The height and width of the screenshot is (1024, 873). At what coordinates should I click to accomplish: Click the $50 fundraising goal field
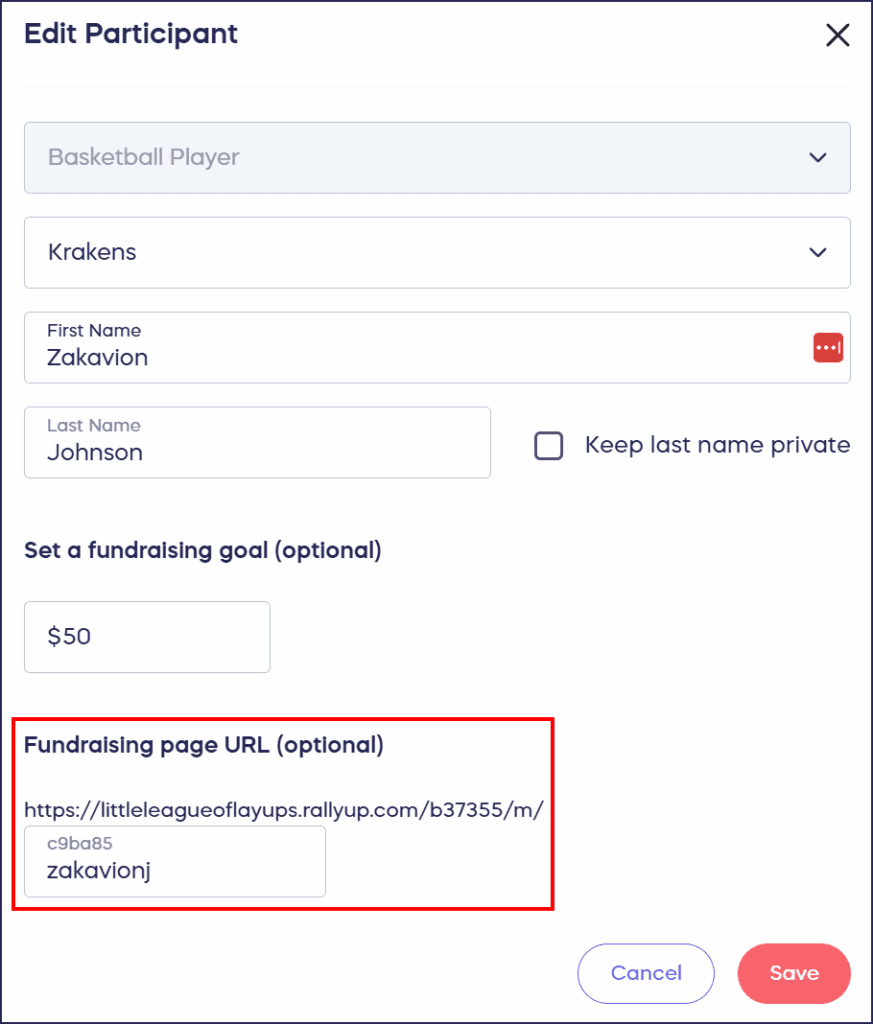point(146,637)
